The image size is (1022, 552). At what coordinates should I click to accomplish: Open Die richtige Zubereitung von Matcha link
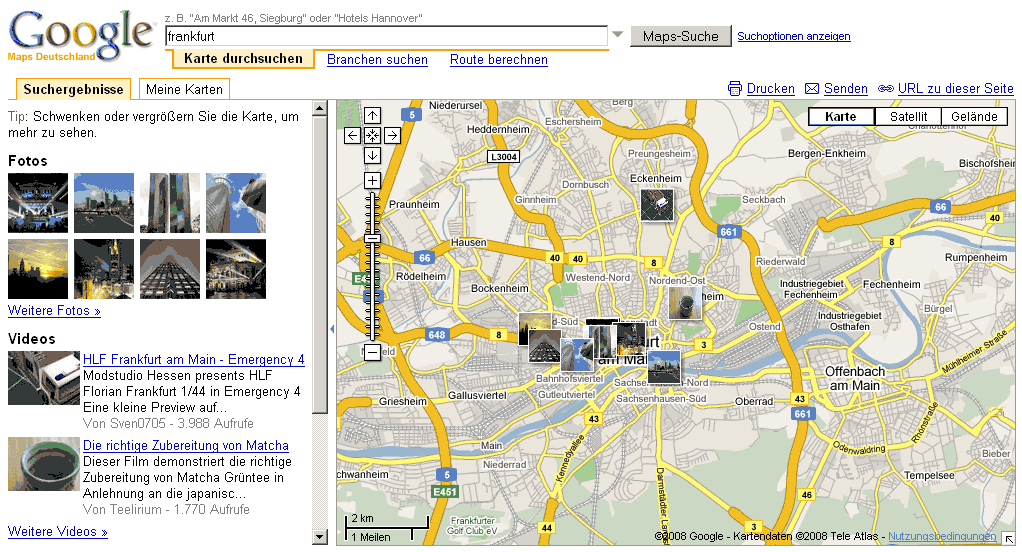click(186, 446)
